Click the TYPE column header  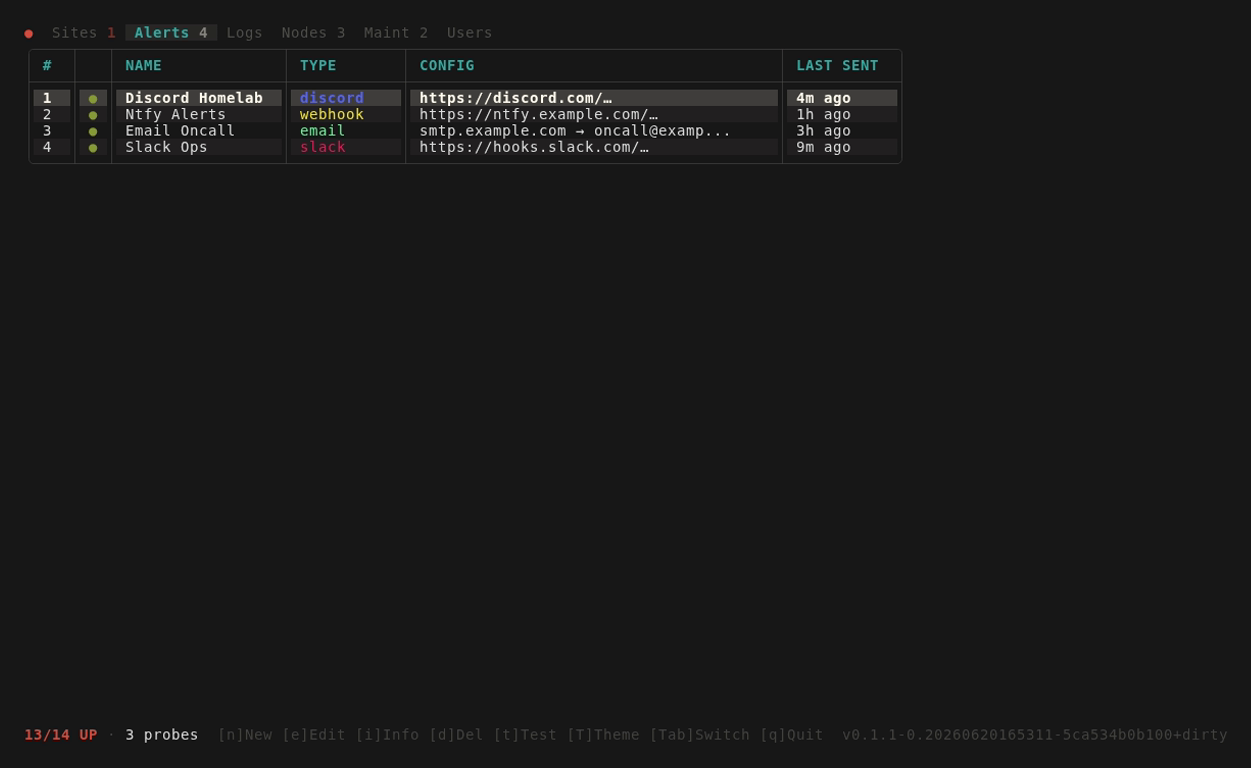pos(318,65)
